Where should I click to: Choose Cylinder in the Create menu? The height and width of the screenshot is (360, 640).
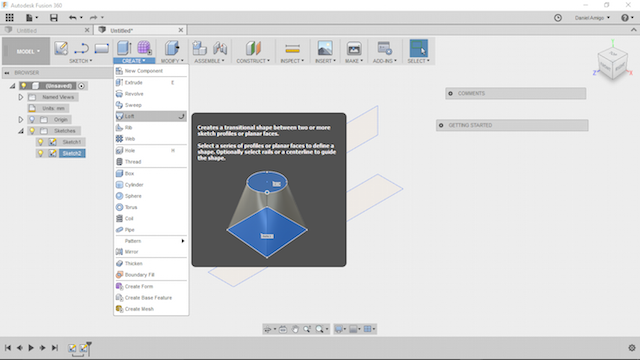tap(151, 184)
